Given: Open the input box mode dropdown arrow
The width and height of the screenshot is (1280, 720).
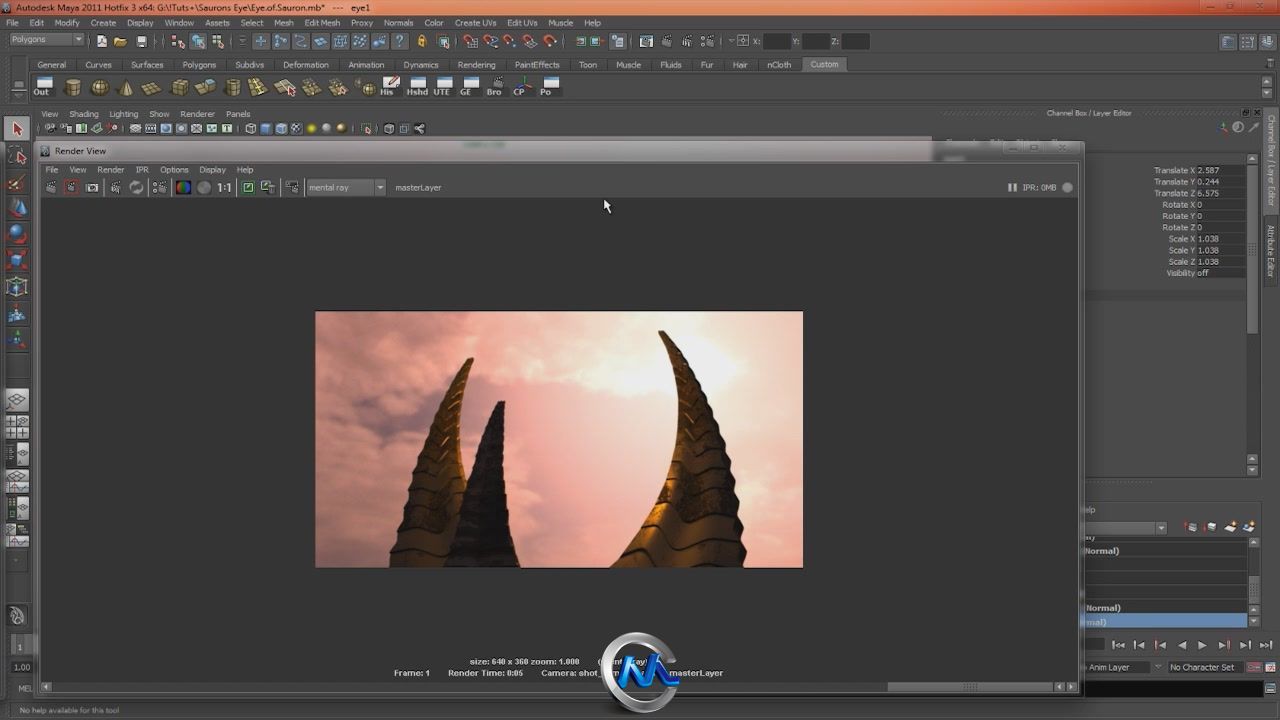Looking at the screenshot, I should tap(731, 41).
